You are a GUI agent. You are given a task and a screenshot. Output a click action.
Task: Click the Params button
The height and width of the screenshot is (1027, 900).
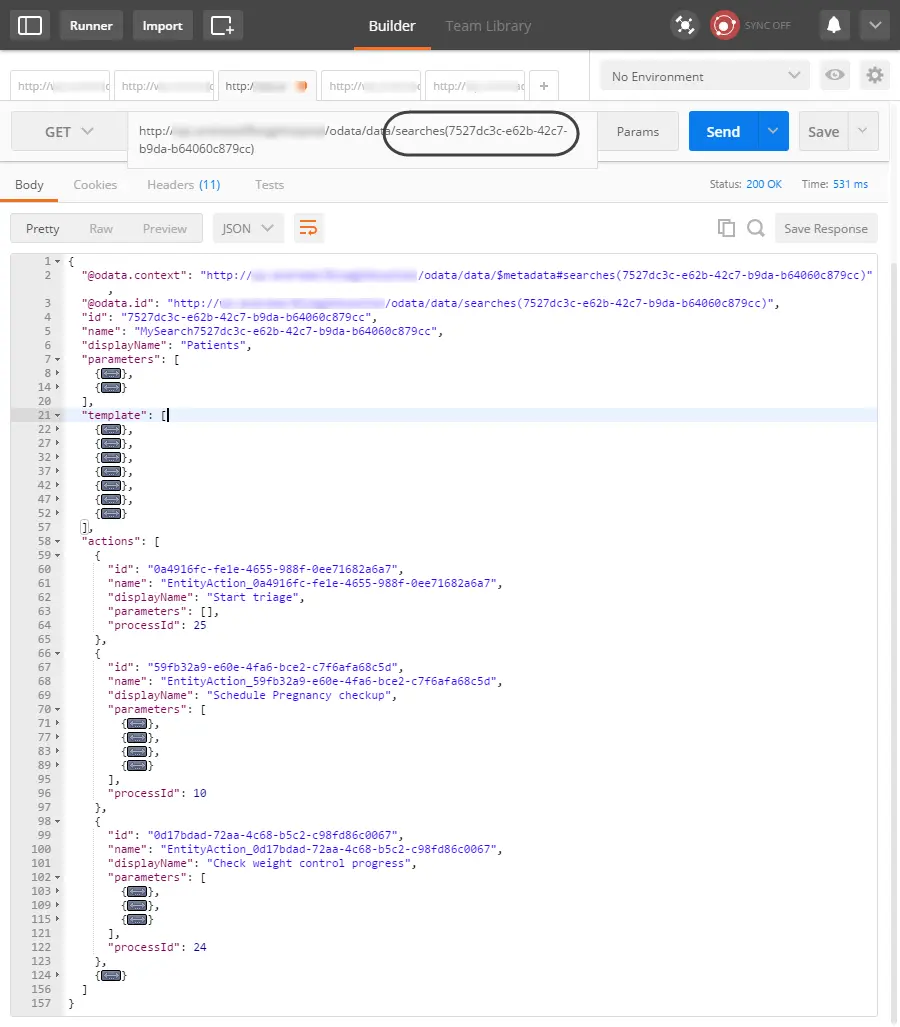pyautogui.click(x=637, y=132)
